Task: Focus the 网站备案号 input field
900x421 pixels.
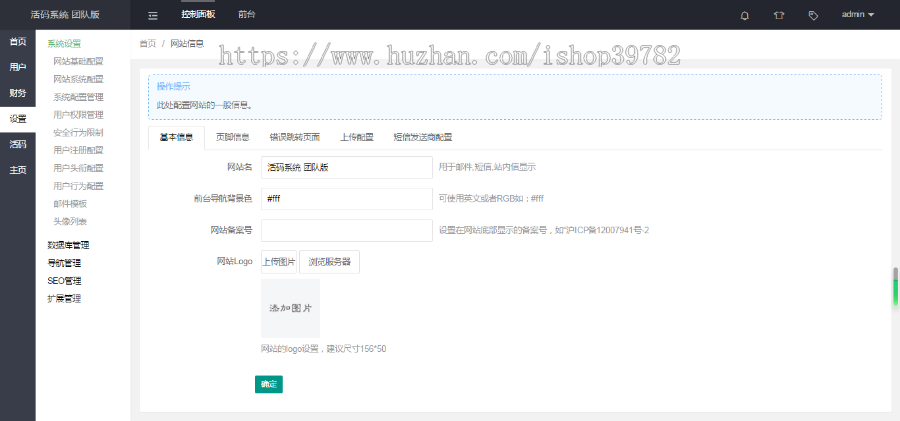Action: coord(347,230)
